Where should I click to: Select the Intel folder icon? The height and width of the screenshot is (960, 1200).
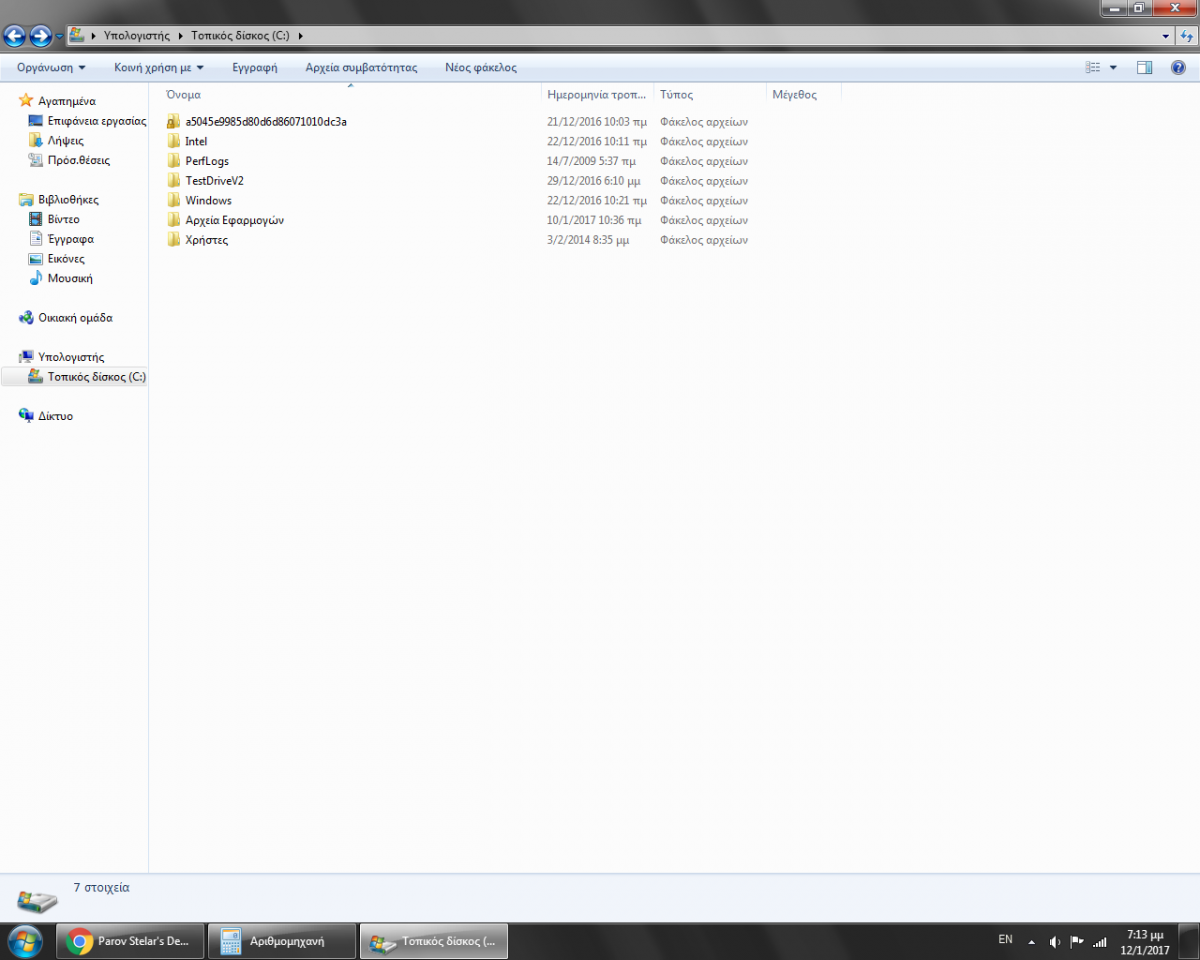(x=174, y=141)
